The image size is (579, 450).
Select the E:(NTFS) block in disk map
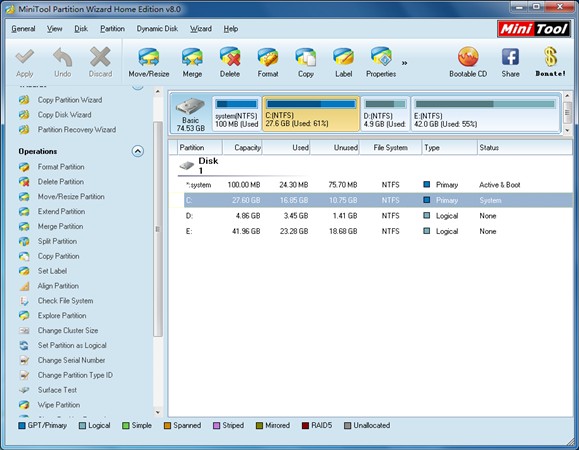tap(486, 114)
